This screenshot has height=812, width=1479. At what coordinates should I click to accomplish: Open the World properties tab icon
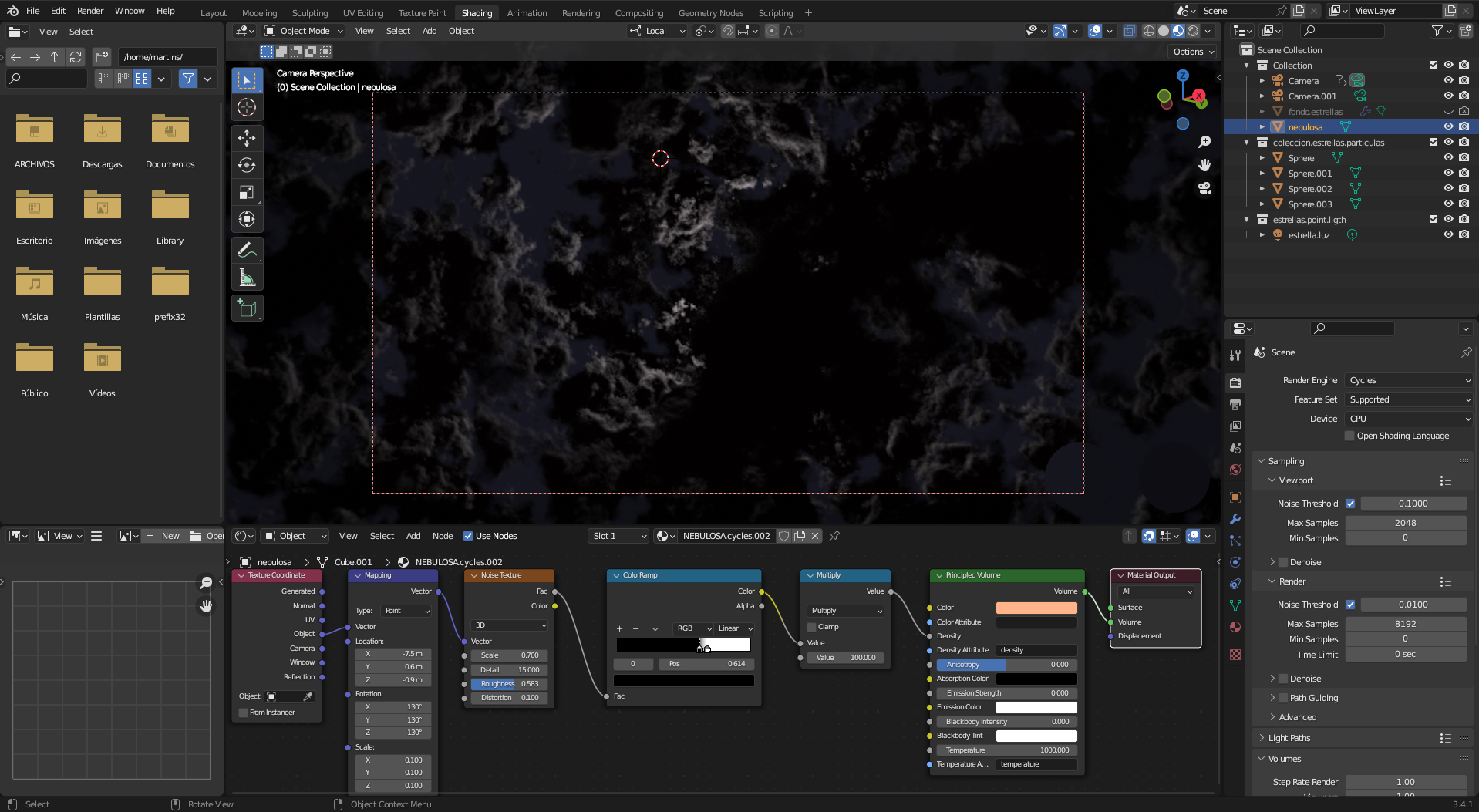pyautogui.click(x=1235, y=470)
